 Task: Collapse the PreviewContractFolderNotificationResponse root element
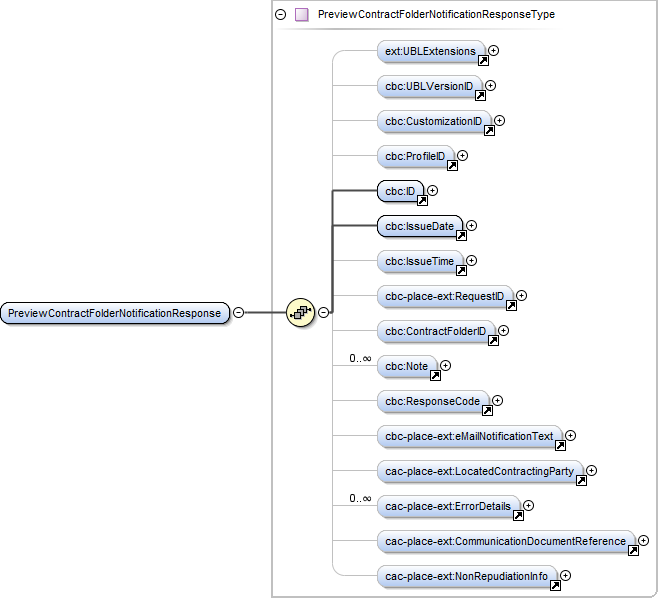tap(238, 313)
